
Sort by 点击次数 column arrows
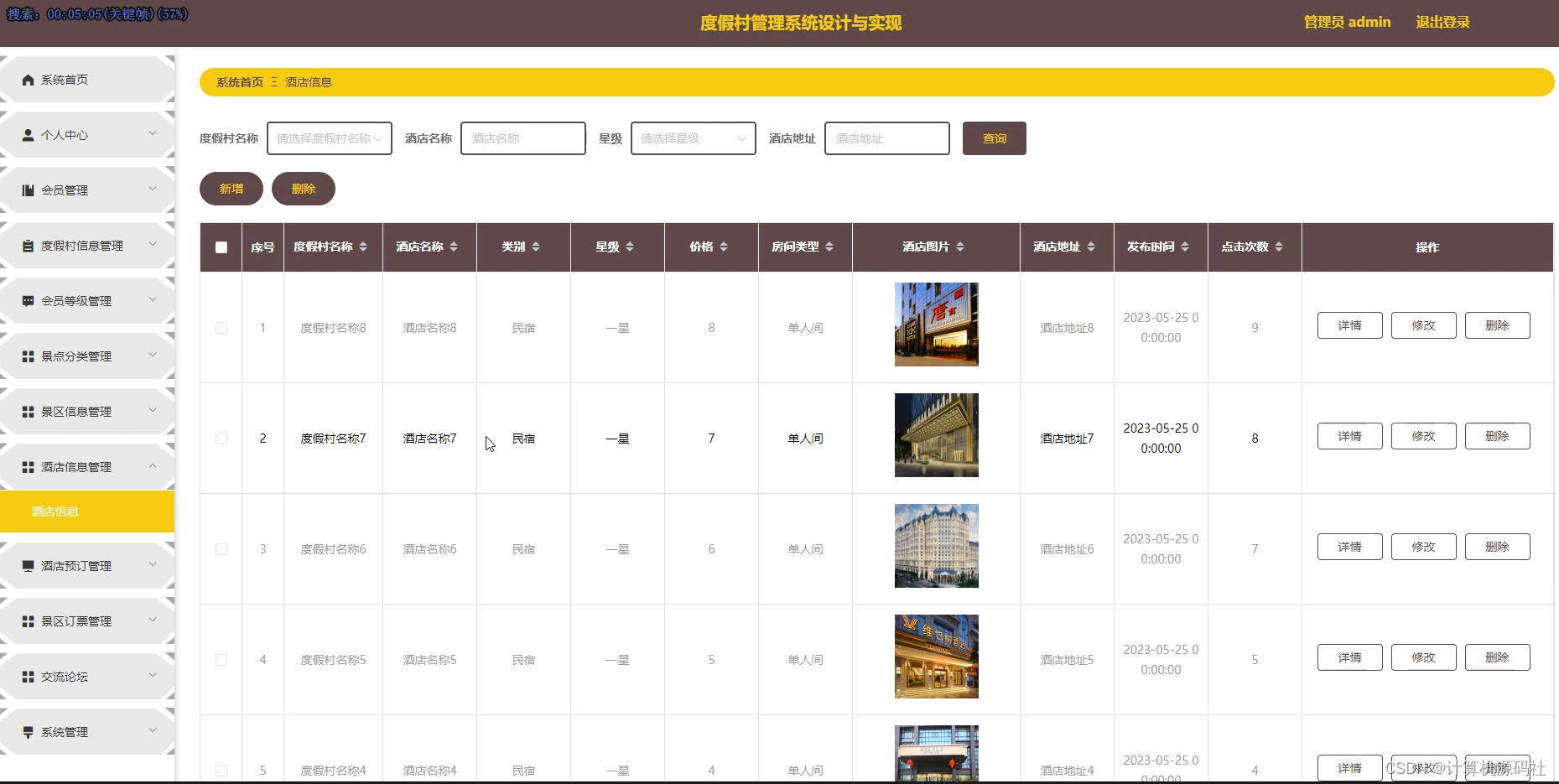(1279, 247)
